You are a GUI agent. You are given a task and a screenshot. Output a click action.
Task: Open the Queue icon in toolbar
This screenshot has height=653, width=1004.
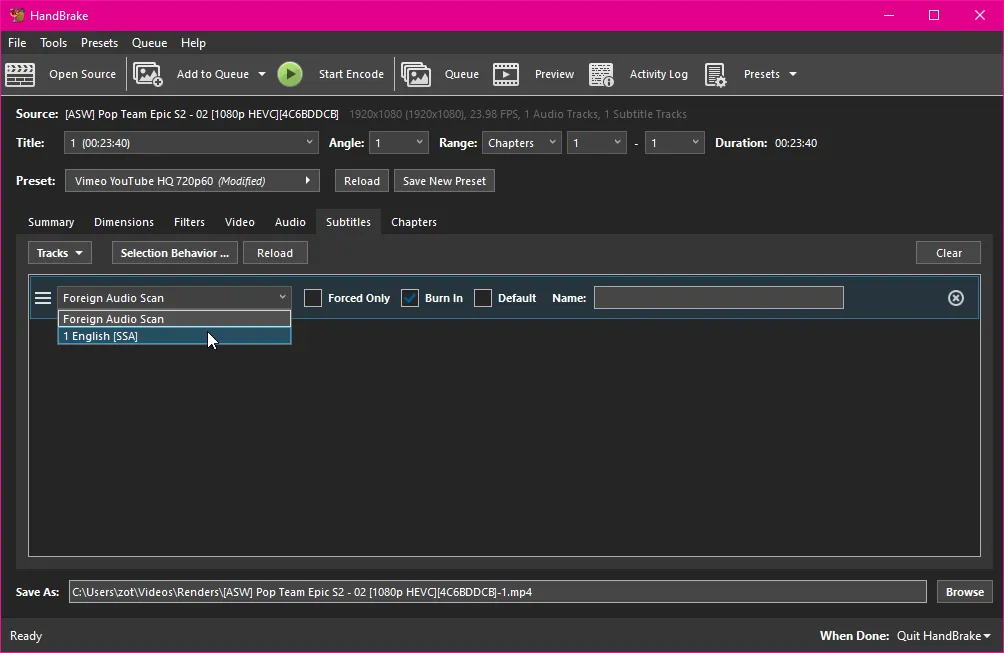pos(416,74)
